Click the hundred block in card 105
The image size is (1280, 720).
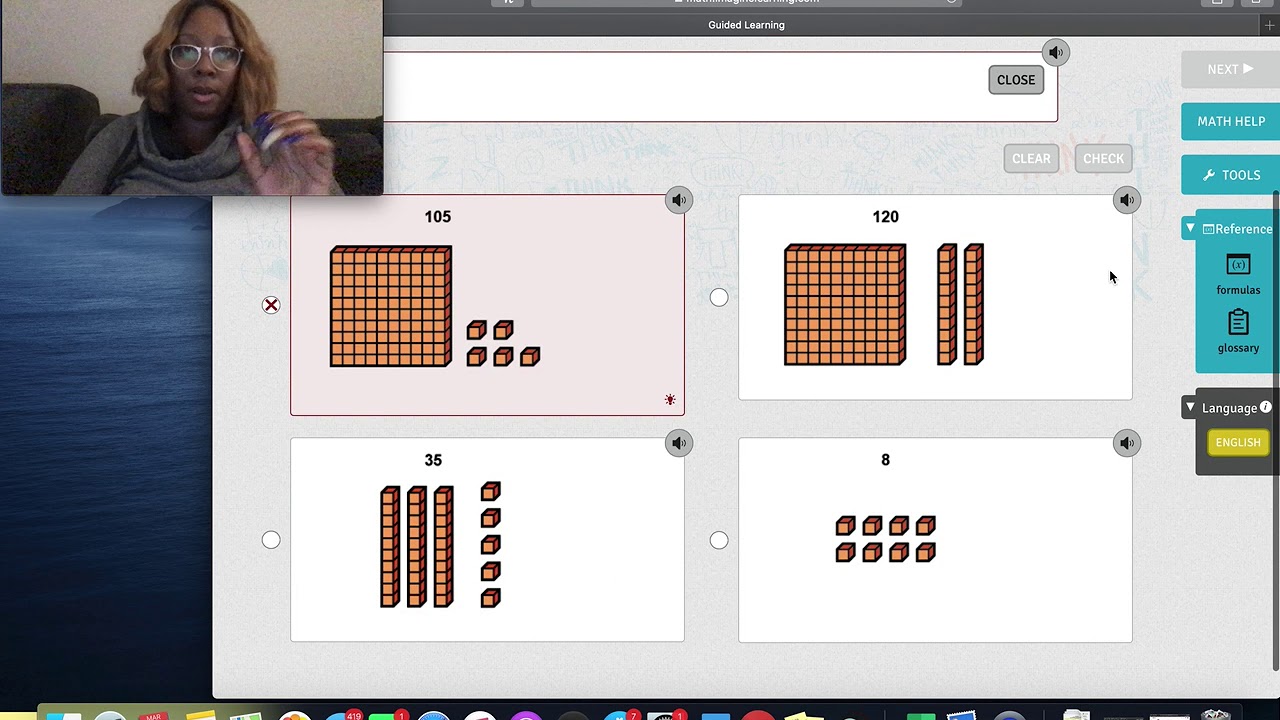391,306
